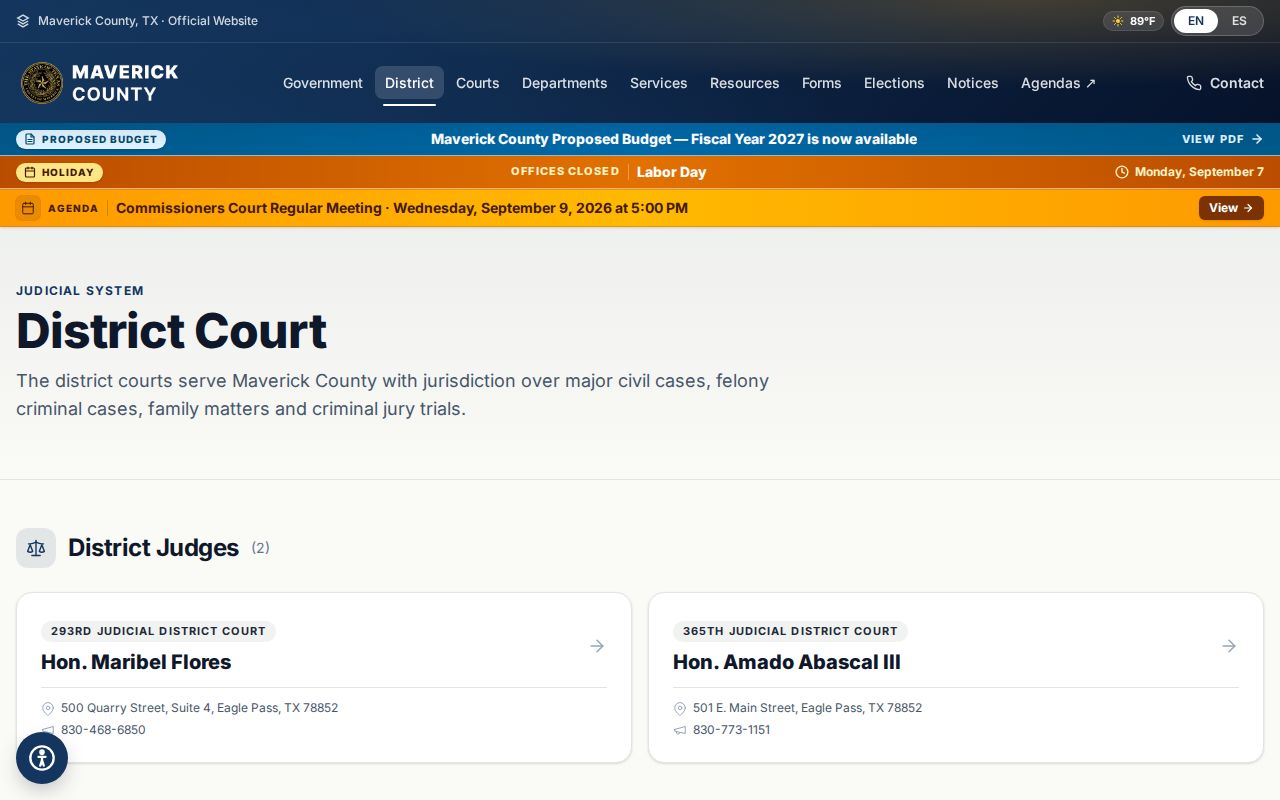Open the Services menu

tap(659, 83)
